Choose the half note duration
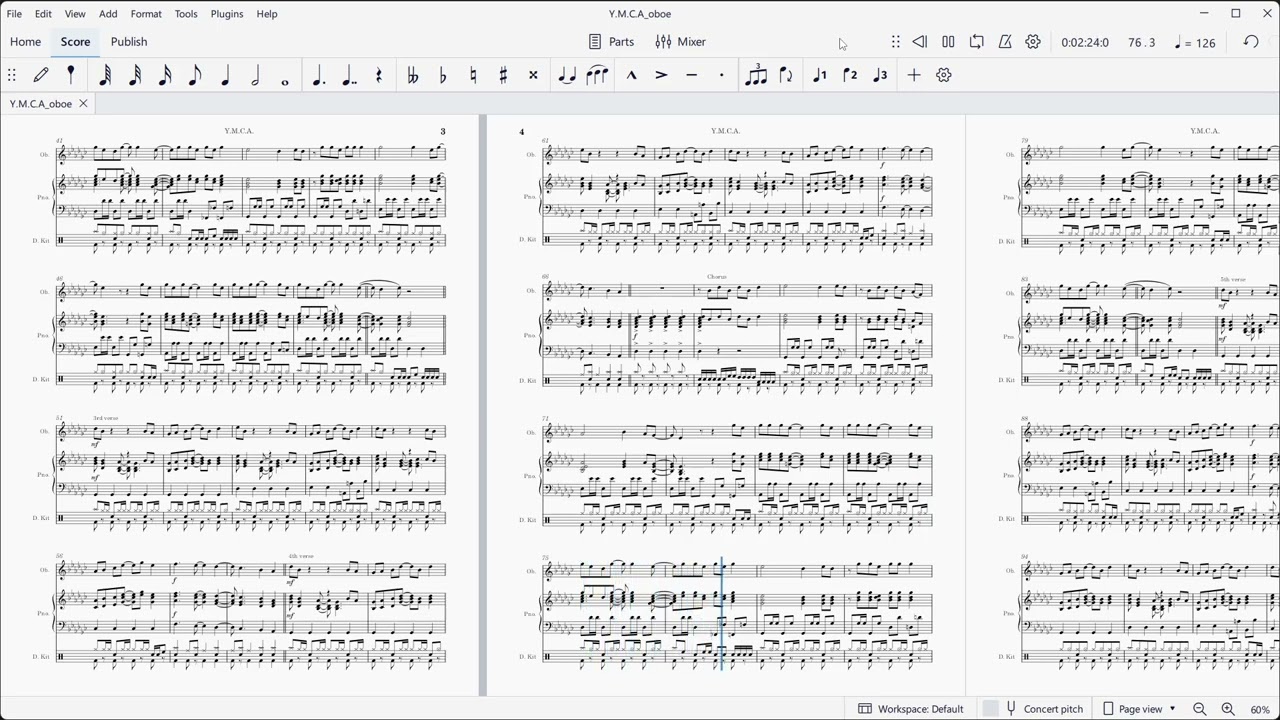 click(255, 75)
